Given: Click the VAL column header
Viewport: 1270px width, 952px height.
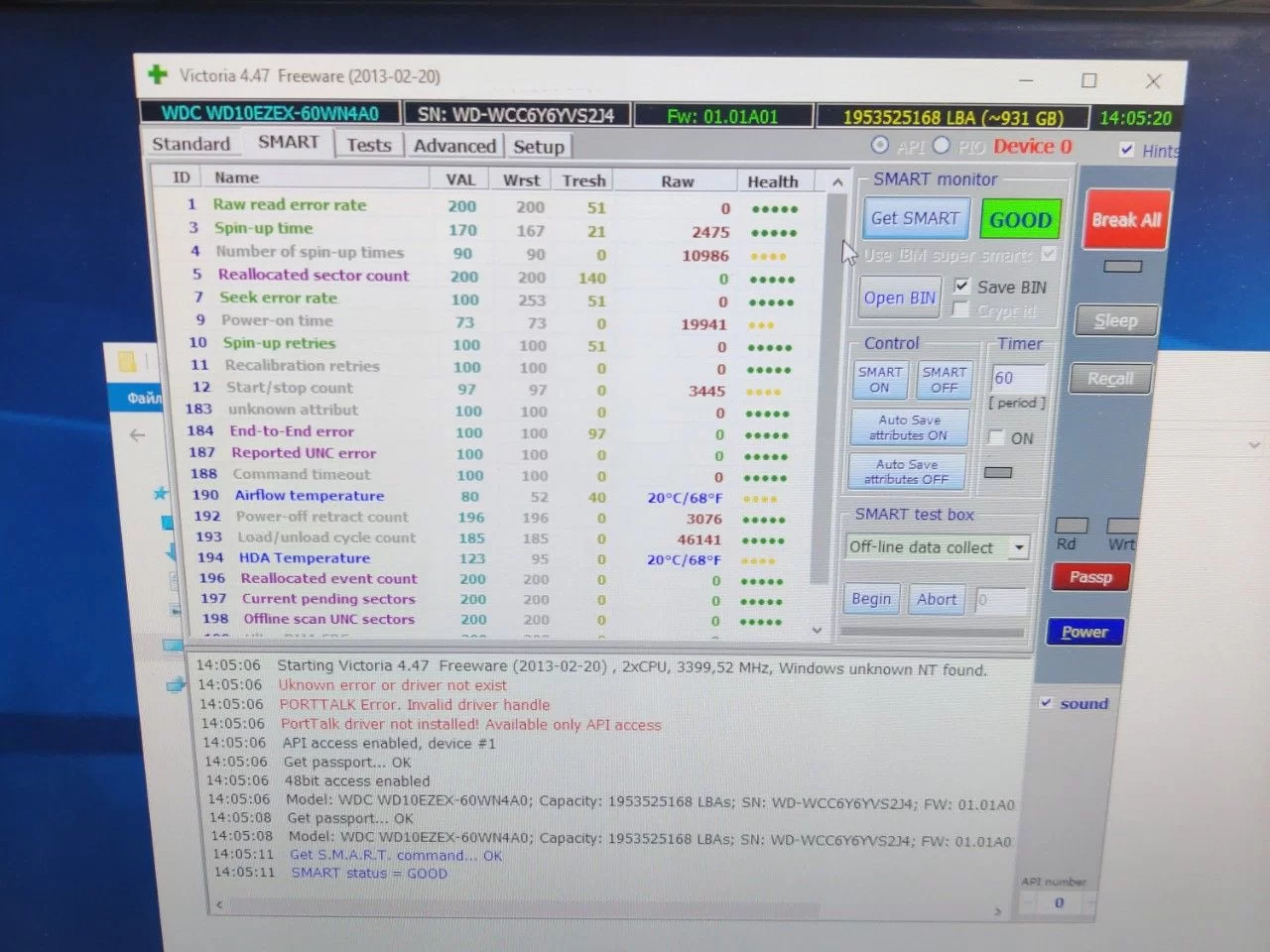Looking at the screenshot, I should coord(460,179).
